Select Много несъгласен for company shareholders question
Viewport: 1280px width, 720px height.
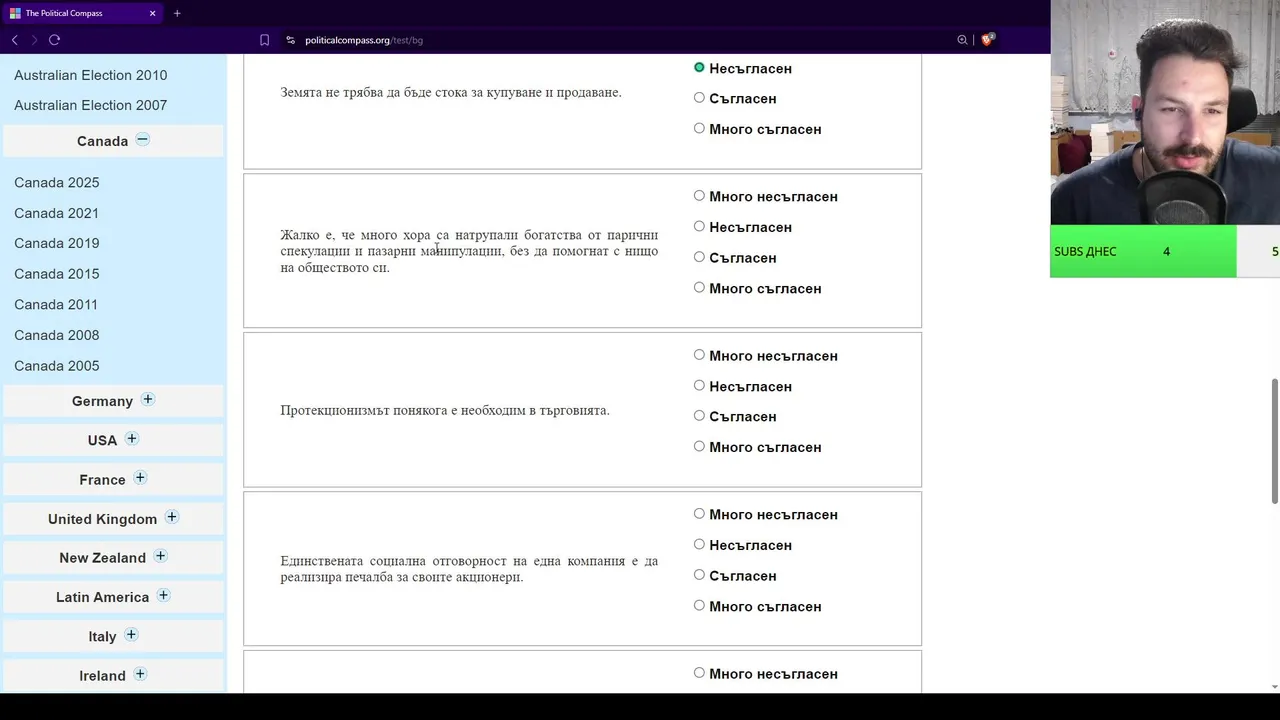coord(699,514)
